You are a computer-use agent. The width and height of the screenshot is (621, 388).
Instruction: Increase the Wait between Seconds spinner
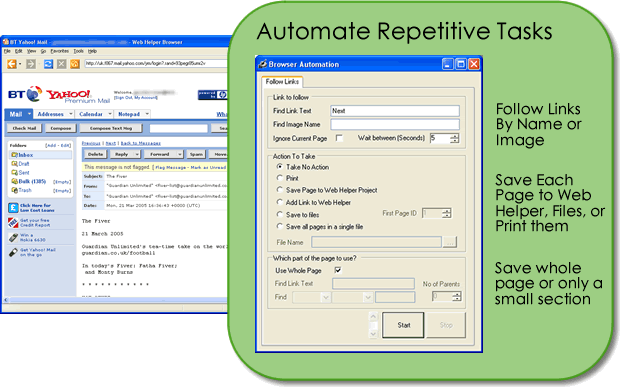[x=454, y=136]
